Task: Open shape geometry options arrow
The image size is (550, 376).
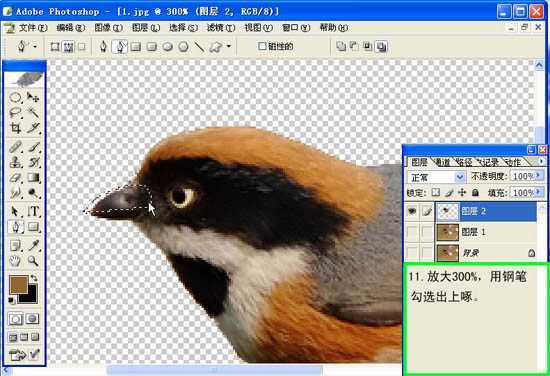Action: [x=229, y=46]
